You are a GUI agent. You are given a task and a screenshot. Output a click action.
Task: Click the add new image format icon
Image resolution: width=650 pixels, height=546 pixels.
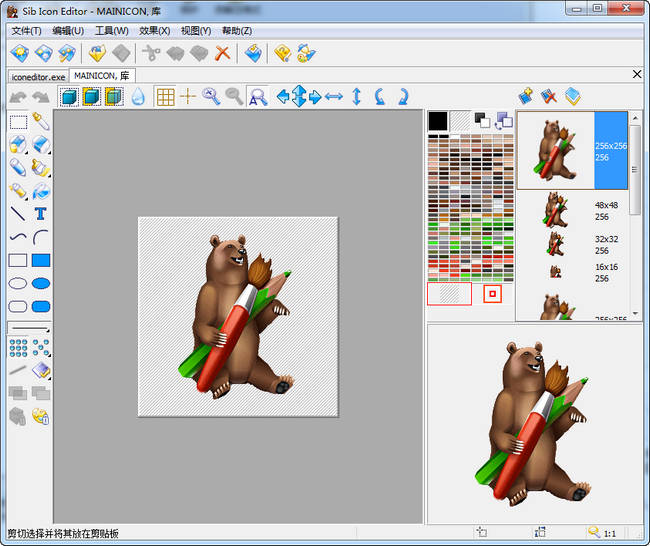[x=526, y=96]
